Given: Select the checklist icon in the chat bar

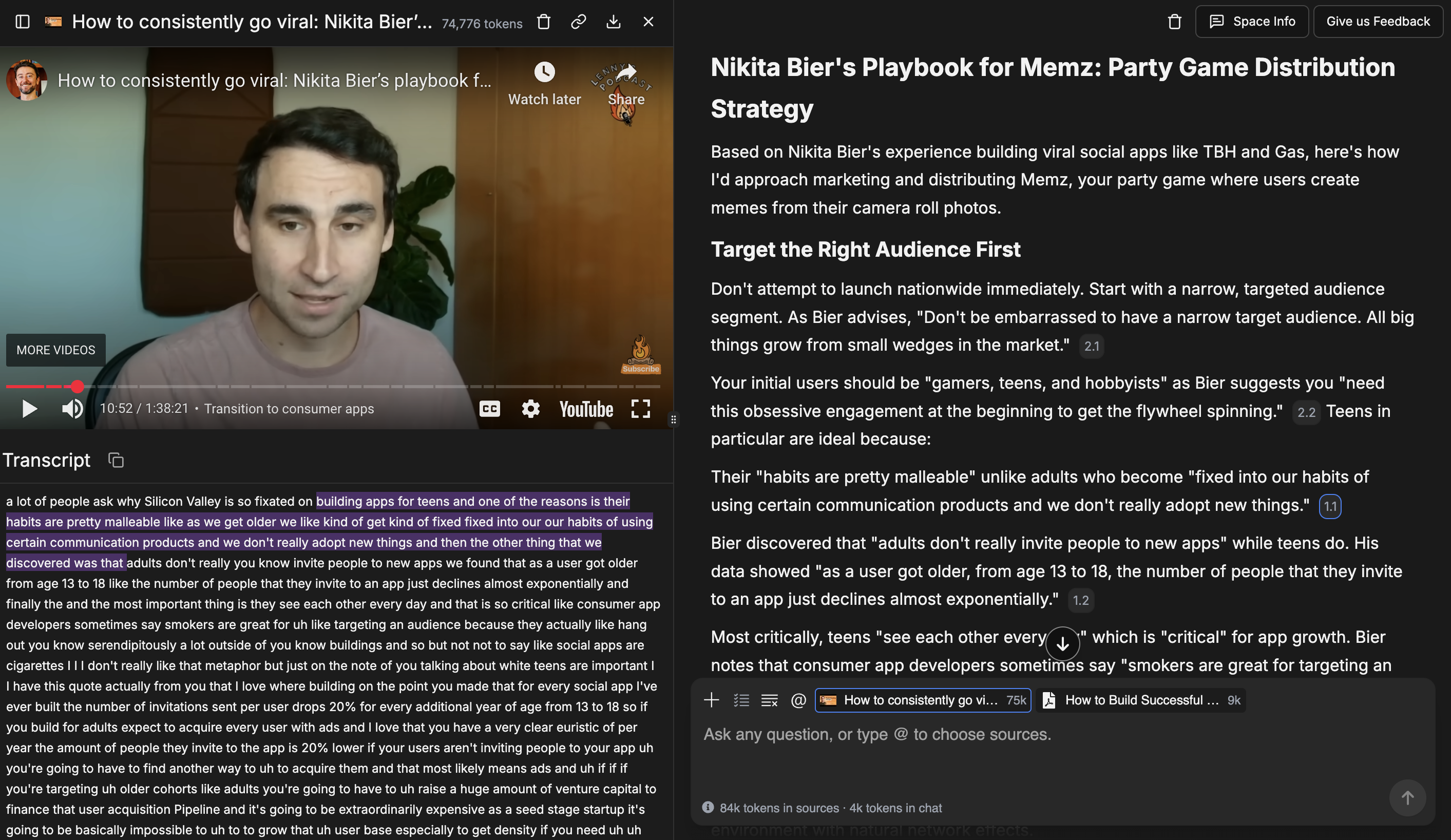Looking at the screenshot, I should [741, 700].
